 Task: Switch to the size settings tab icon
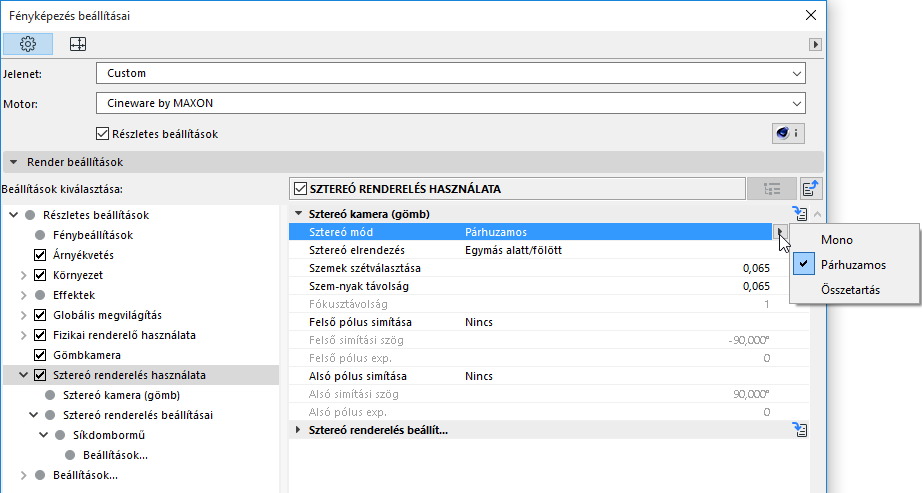78,44
